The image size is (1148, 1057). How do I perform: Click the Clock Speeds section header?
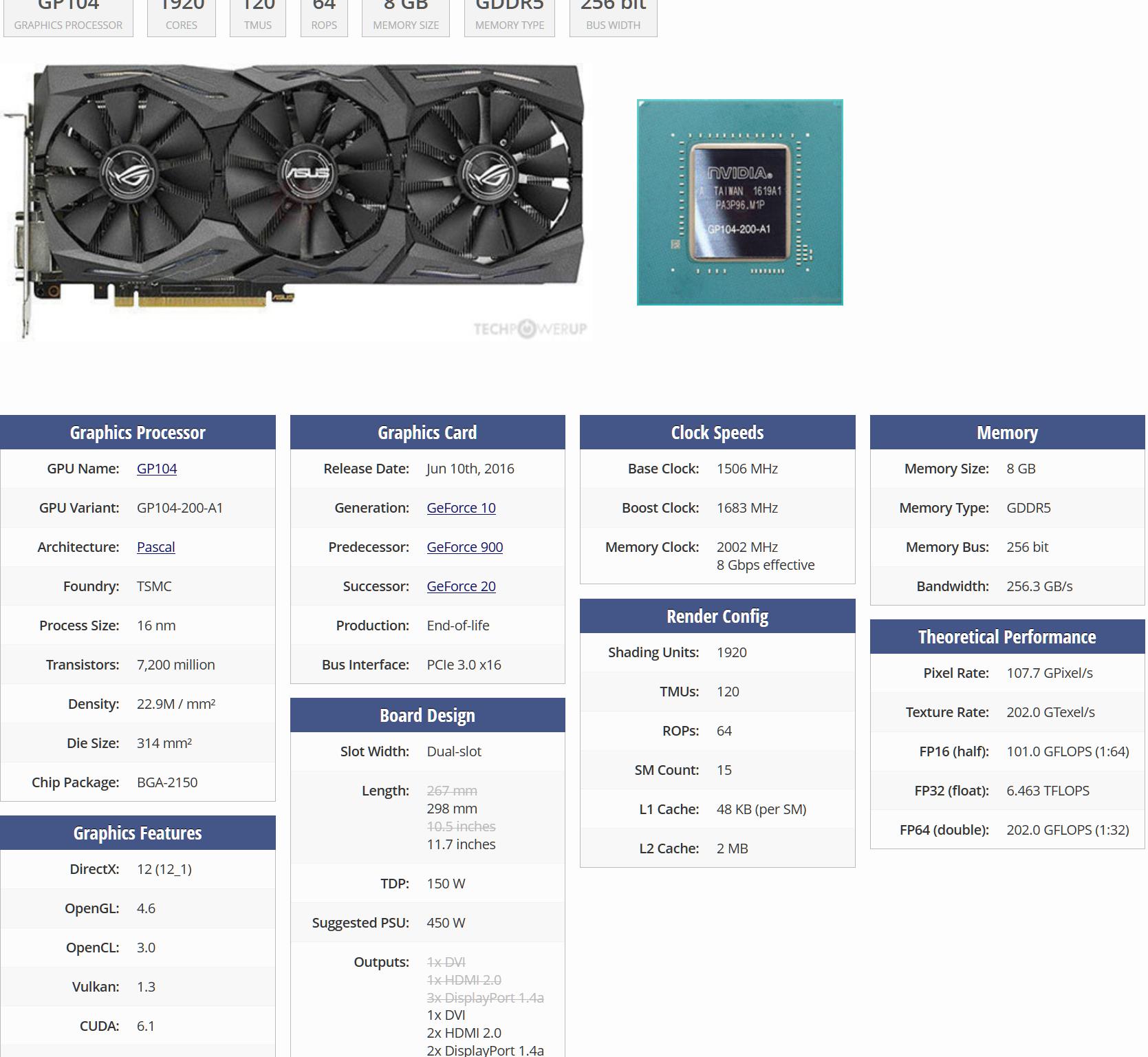tap(717, 432)
